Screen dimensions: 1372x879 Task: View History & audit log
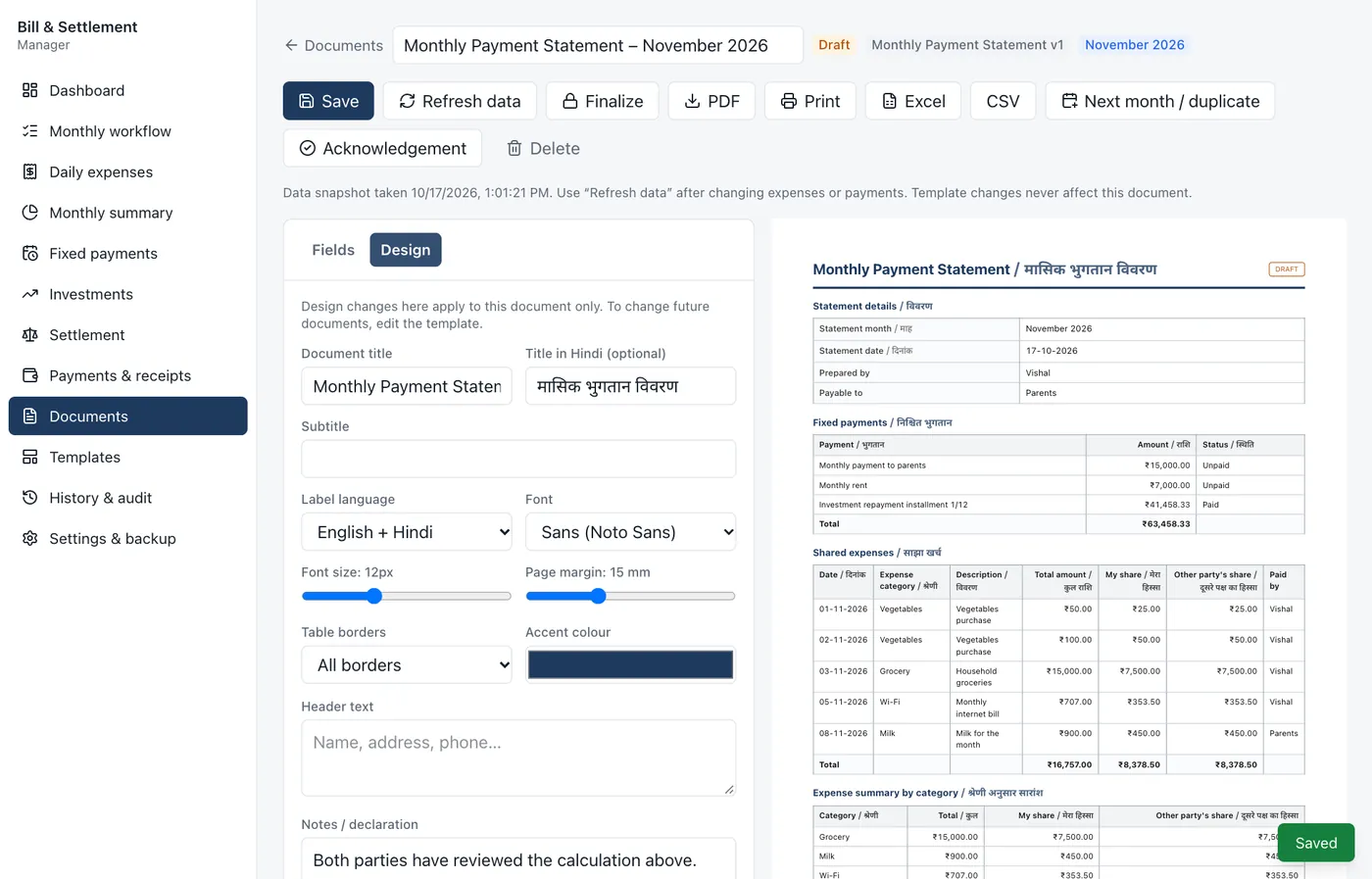[x=127, y=498]
